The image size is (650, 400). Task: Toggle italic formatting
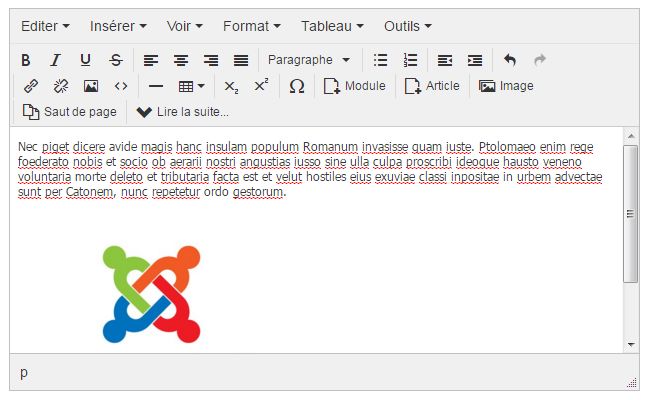click(56, 60)
